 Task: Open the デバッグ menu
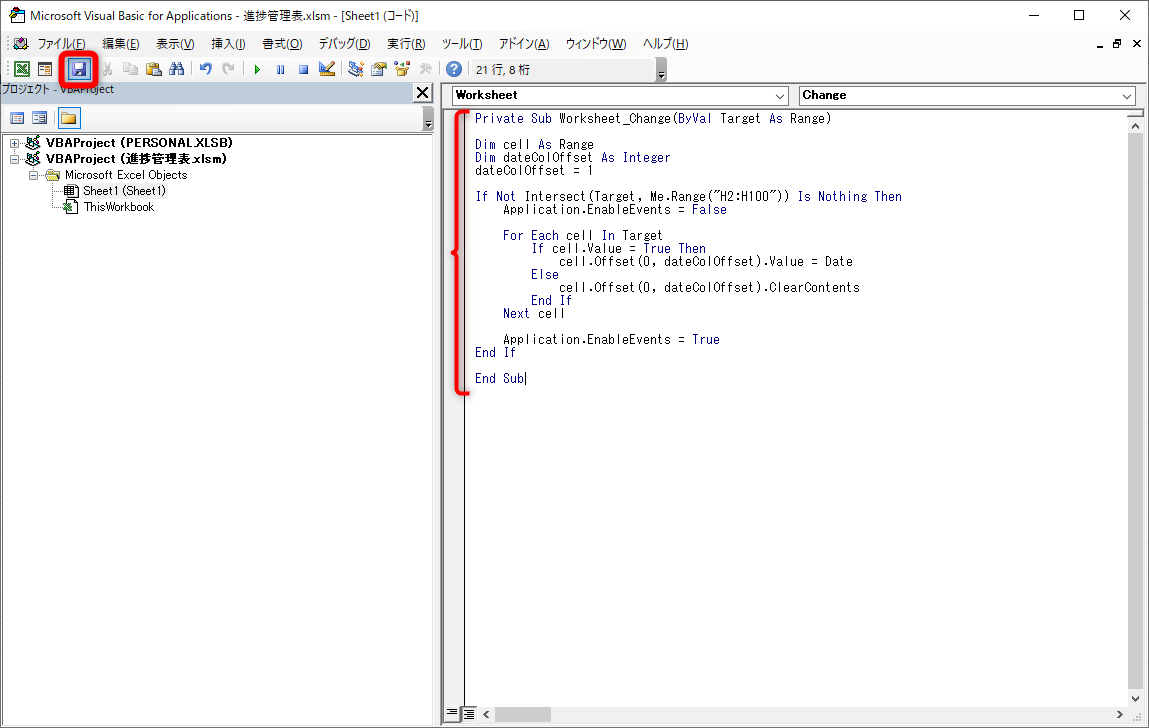343,43
